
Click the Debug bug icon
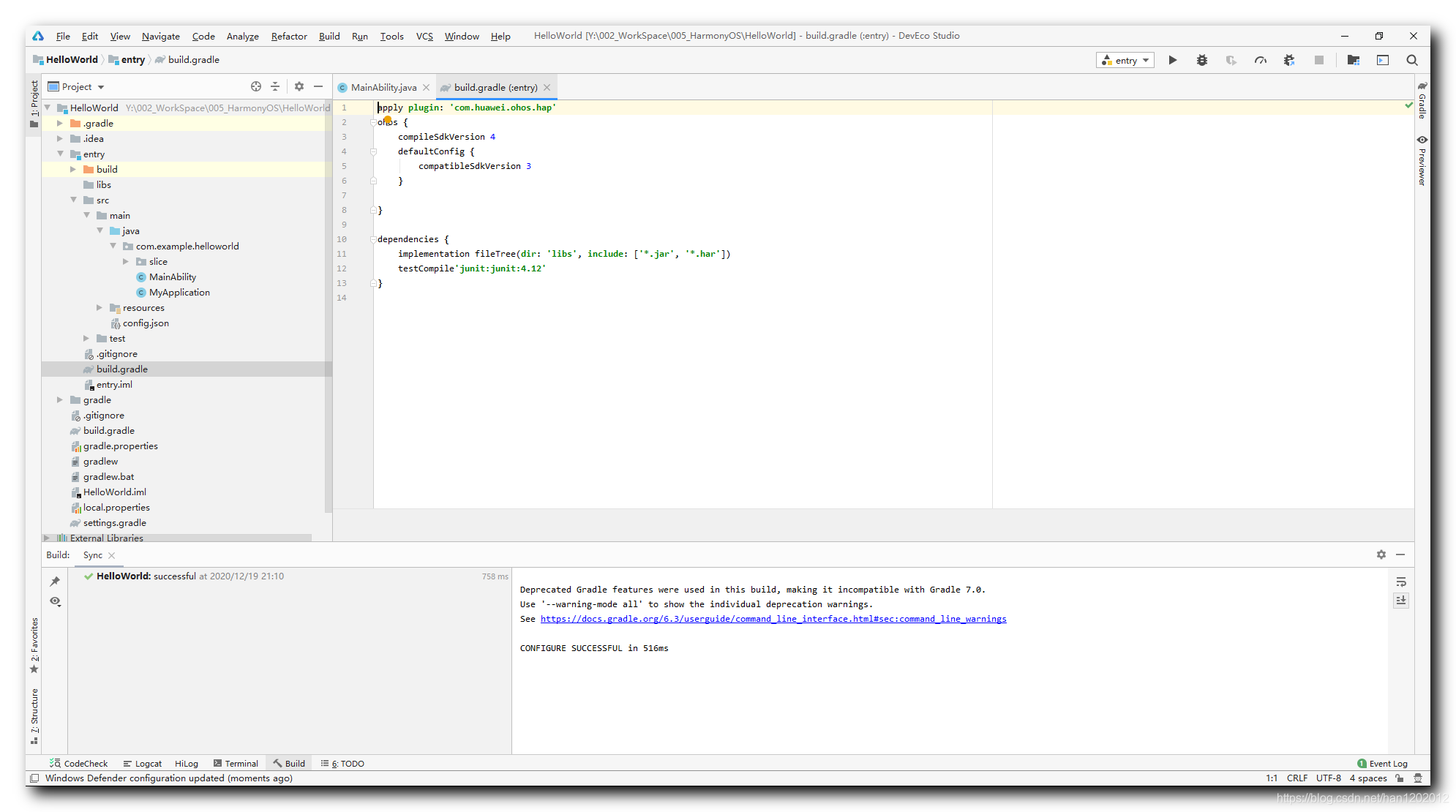(x=1201, y=60)
